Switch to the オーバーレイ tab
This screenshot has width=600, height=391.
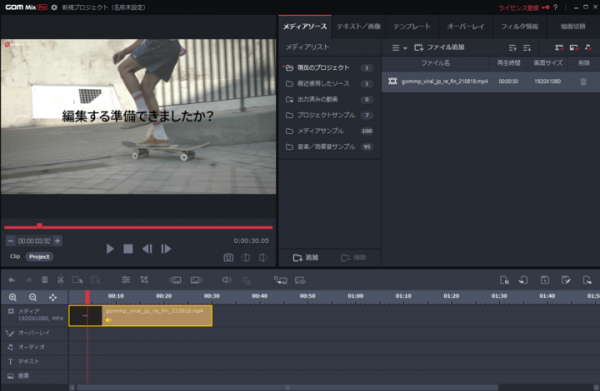tap(466, 26)
